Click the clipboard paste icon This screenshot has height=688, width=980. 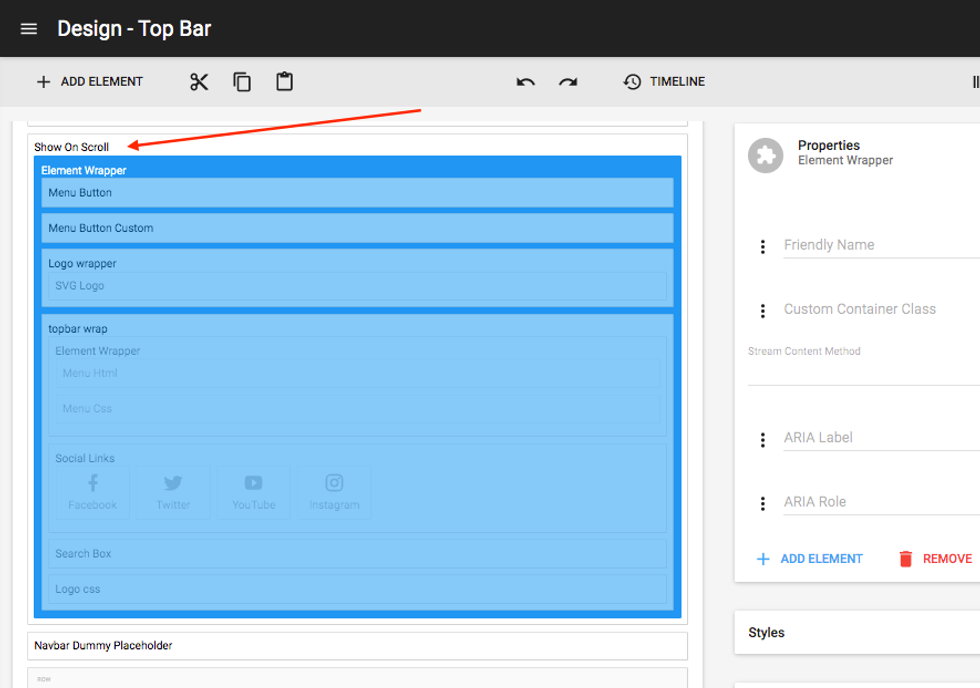[x=285, y=82]
